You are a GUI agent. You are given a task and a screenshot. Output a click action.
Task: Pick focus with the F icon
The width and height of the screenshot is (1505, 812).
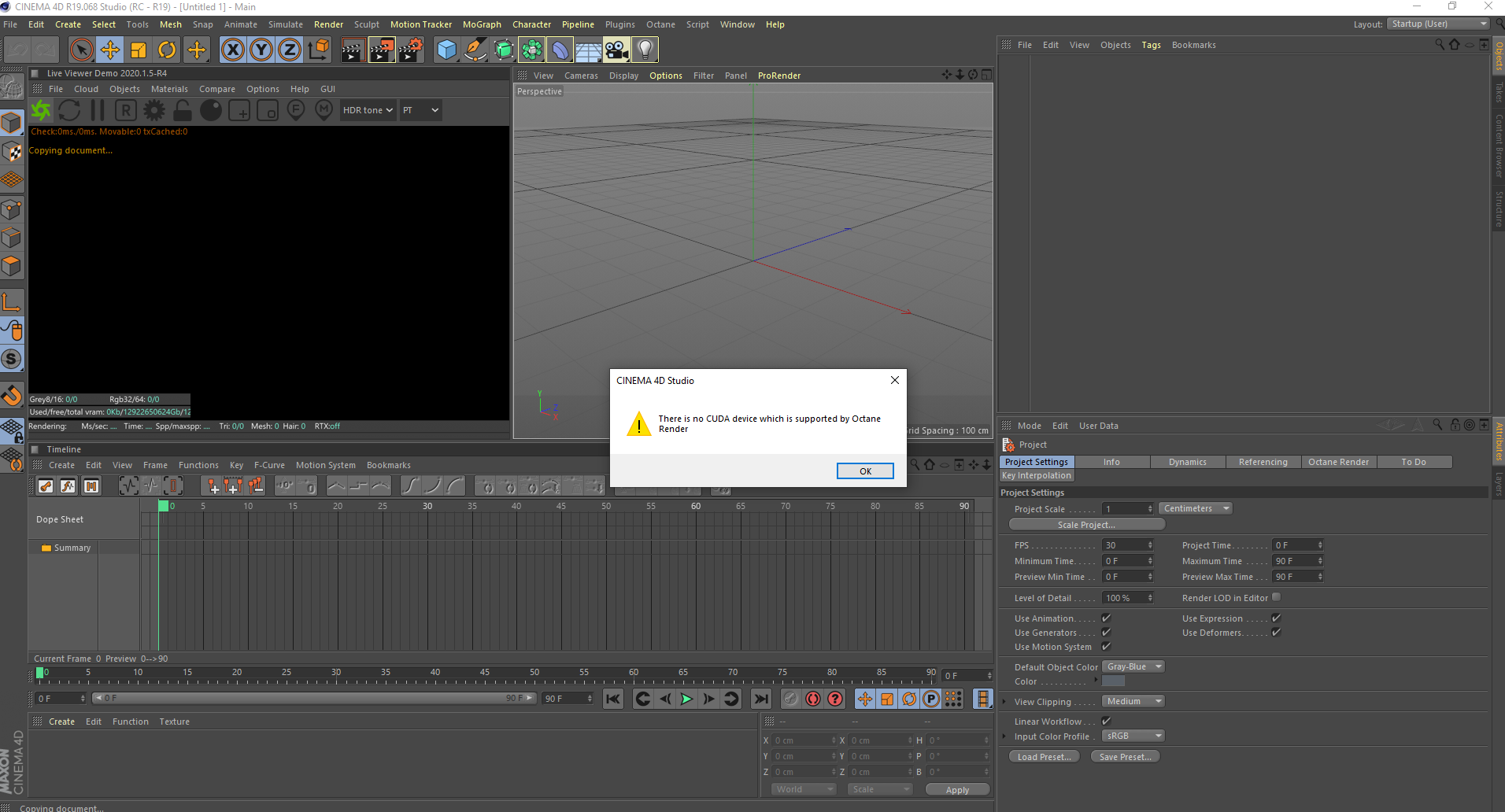click(x=296, y=111)
